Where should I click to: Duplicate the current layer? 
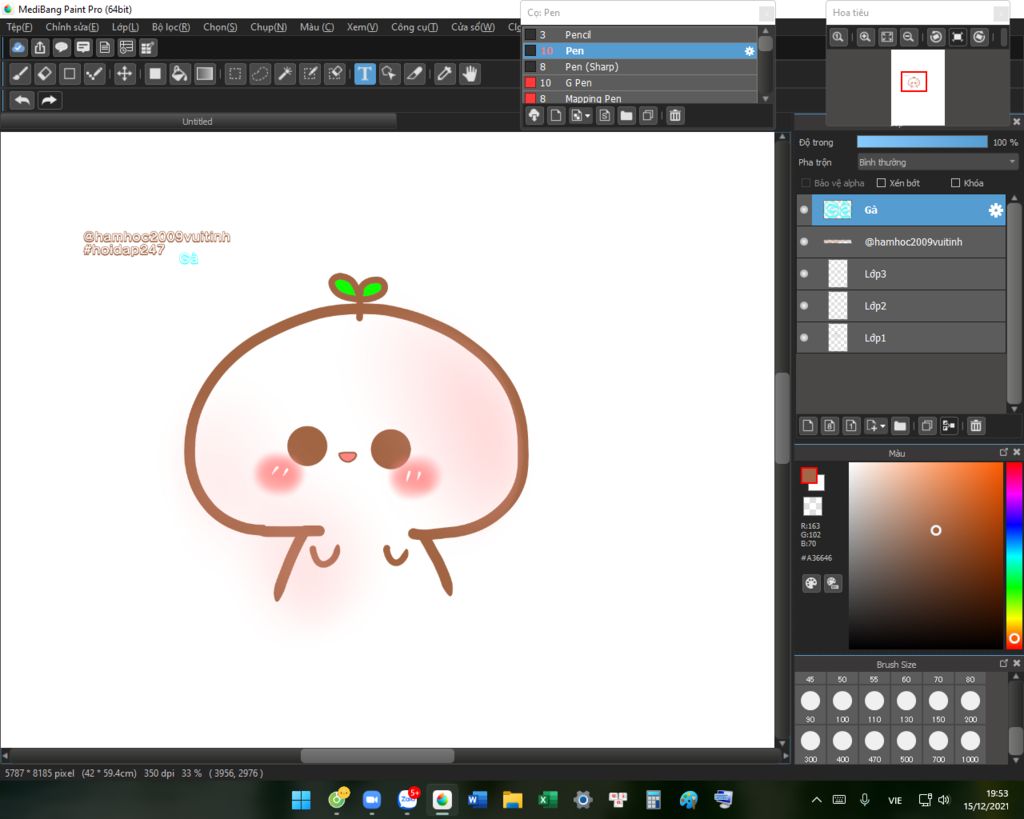coord(927,426)
